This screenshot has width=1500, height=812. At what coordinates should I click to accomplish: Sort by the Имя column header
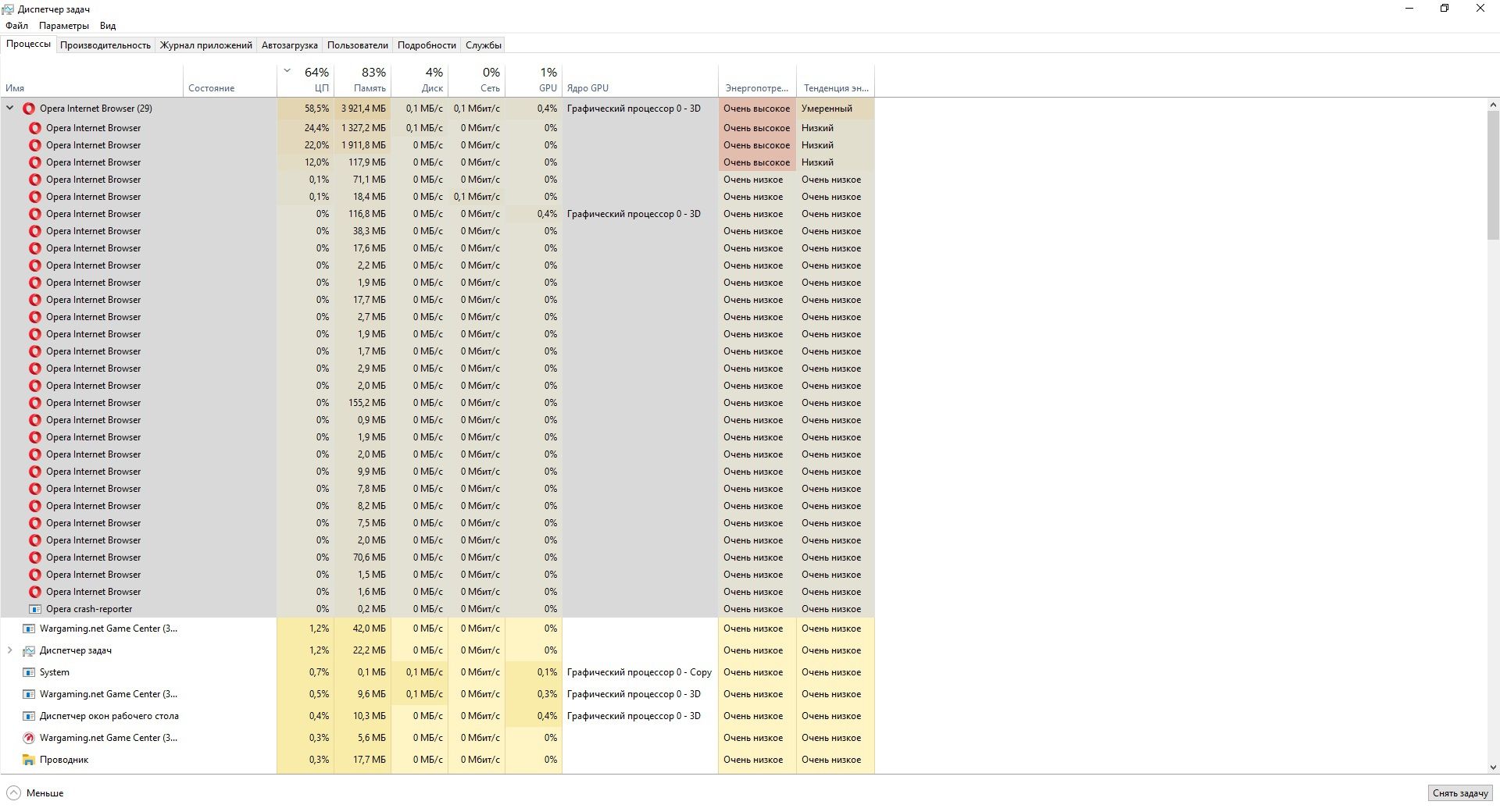pos(92,81)
